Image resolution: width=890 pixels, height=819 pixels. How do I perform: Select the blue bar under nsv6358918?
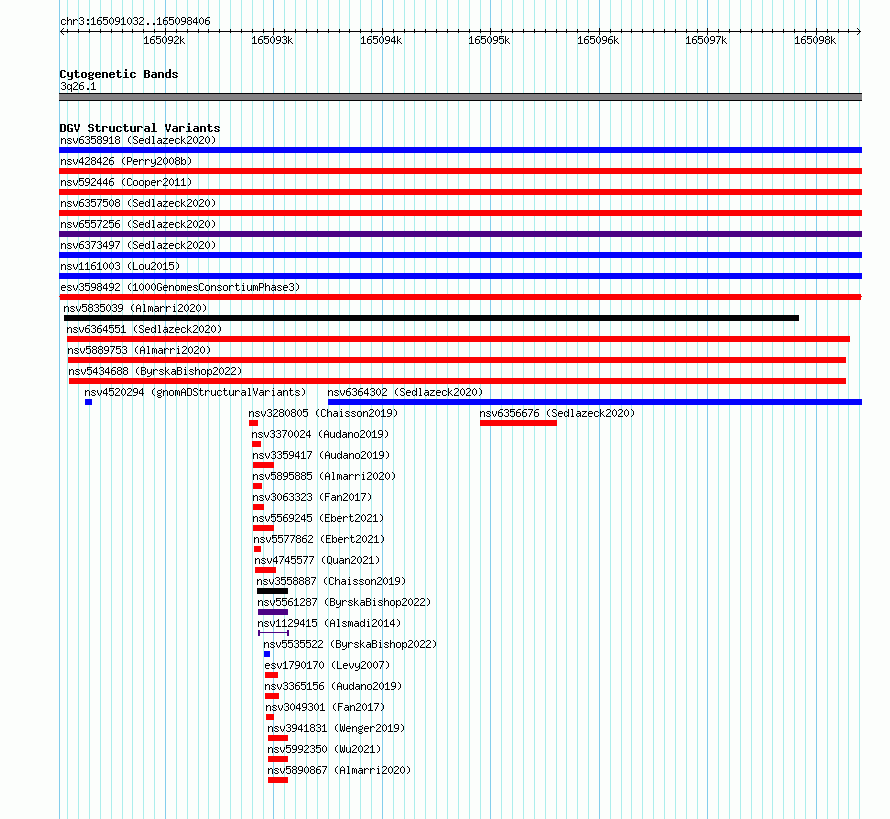point(460,150)
